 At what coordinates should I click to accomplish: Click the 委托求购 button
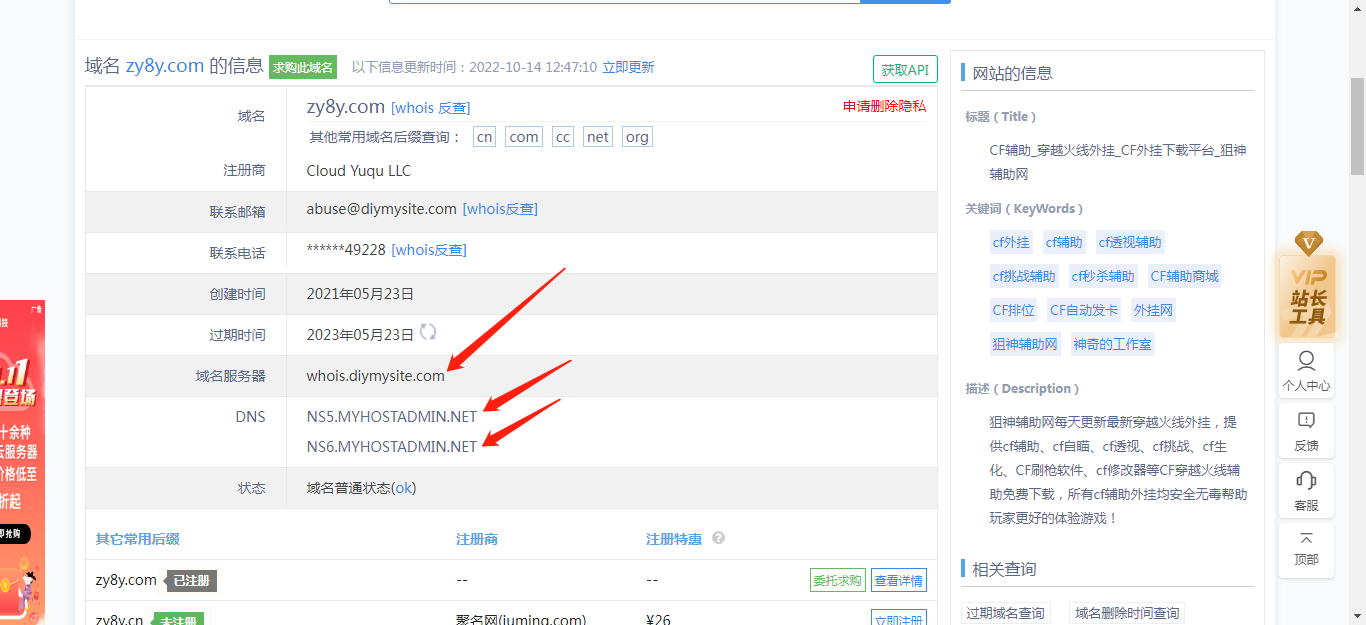pyautogui.click(x=837, y=580)
